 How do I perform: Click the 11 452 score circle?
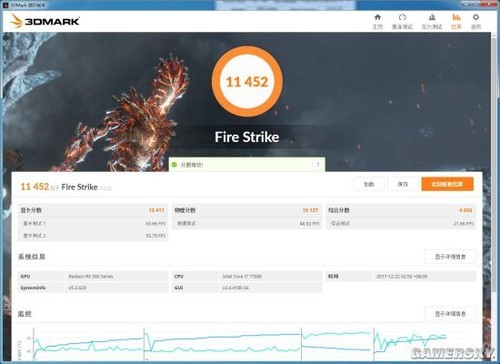(247, 82)
